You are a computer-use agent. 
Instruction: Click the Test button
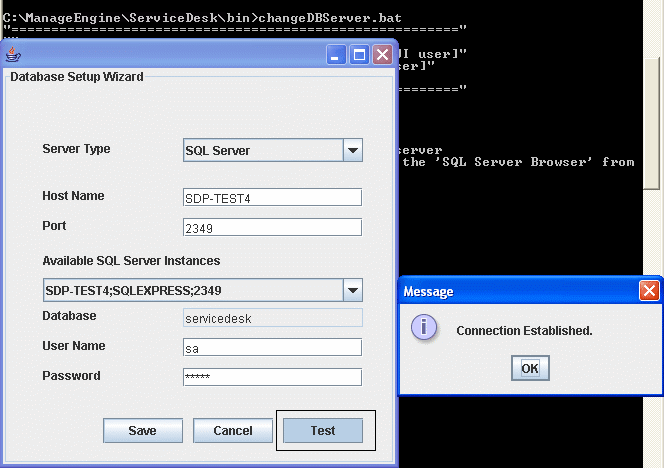coord(323,430)
